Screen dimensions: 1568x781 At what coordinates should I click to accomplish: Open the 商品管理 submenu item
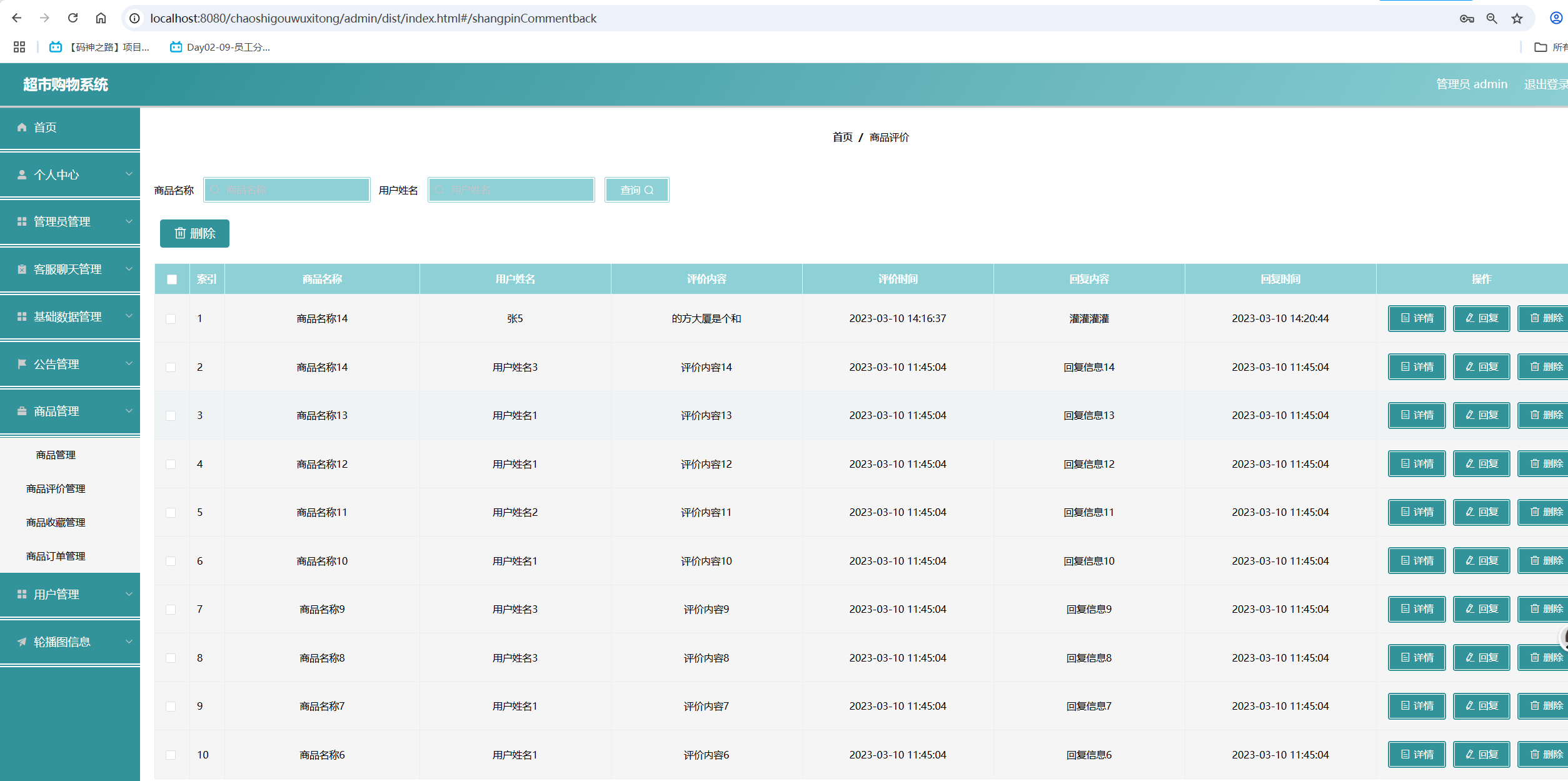pos(56,455)
